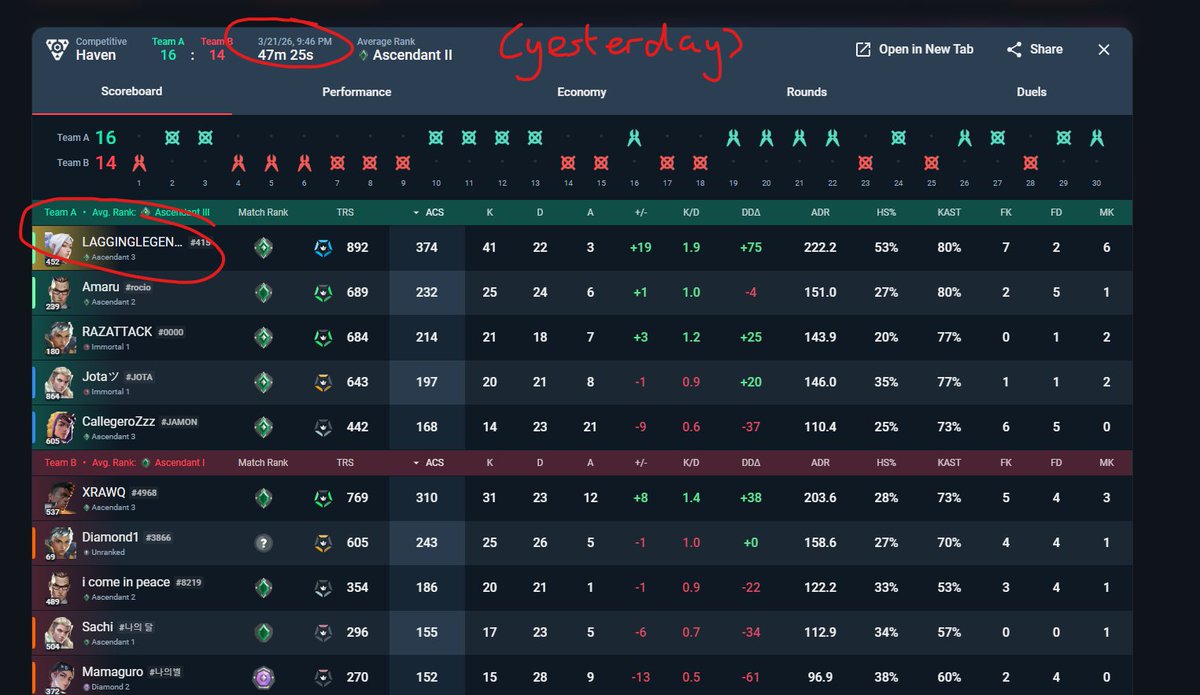This screenshot has width=1200, height=695.
Task: Click XRAWQ match rank icon
Action: (263, 497)
